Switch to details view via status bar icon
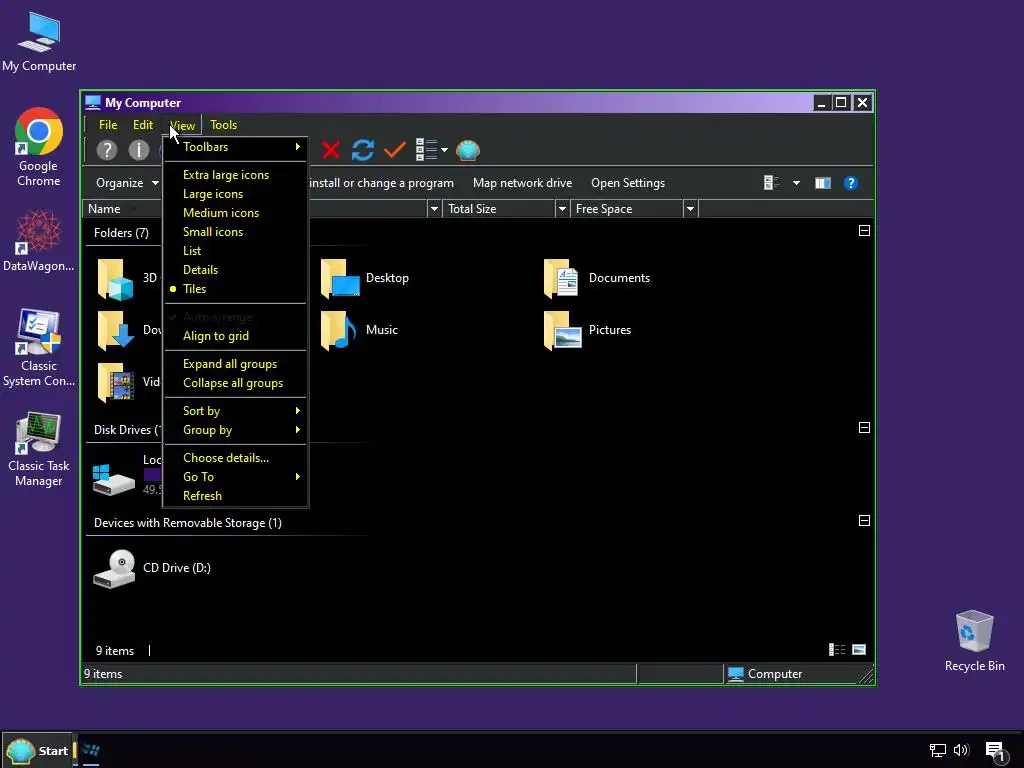This screenshot has height=768, width=1024. (837, 650)
